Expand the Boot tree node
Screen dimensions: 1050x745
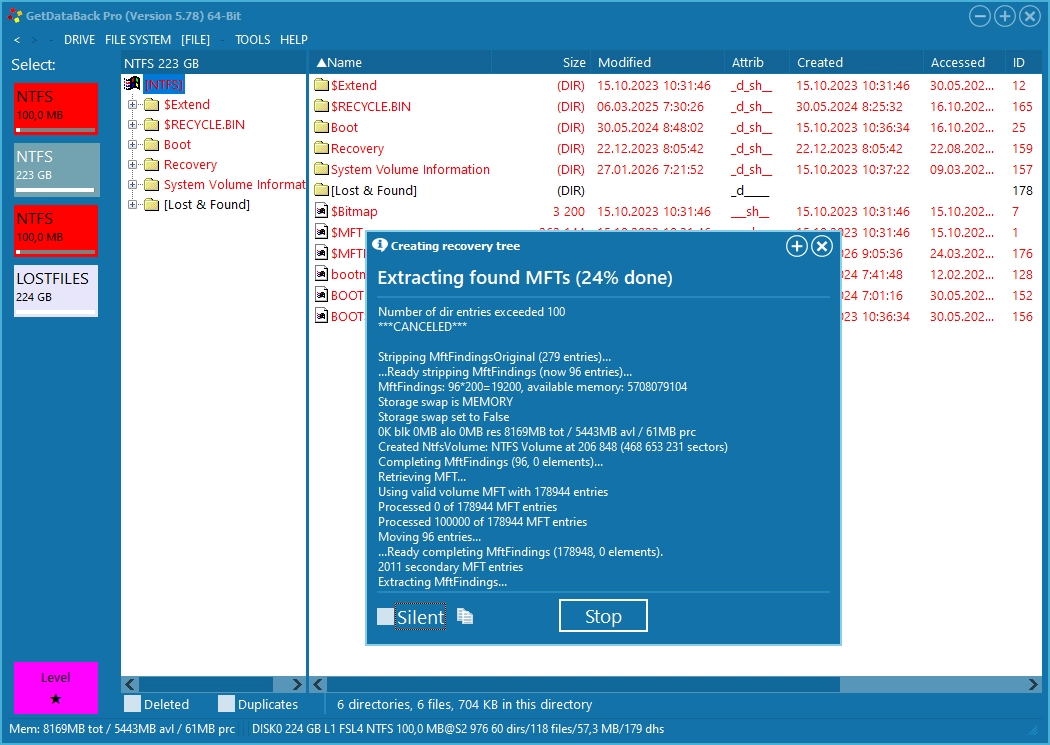133,145
